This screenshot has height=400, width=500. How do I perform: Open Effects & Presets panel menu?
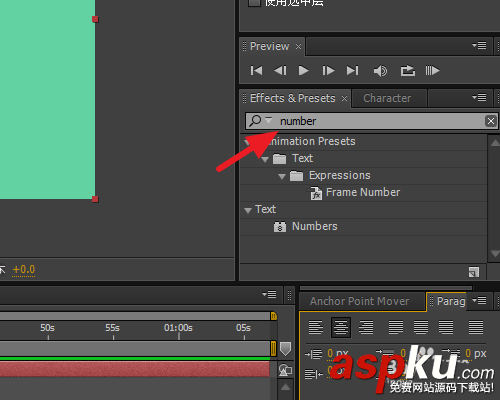[479, 97]
